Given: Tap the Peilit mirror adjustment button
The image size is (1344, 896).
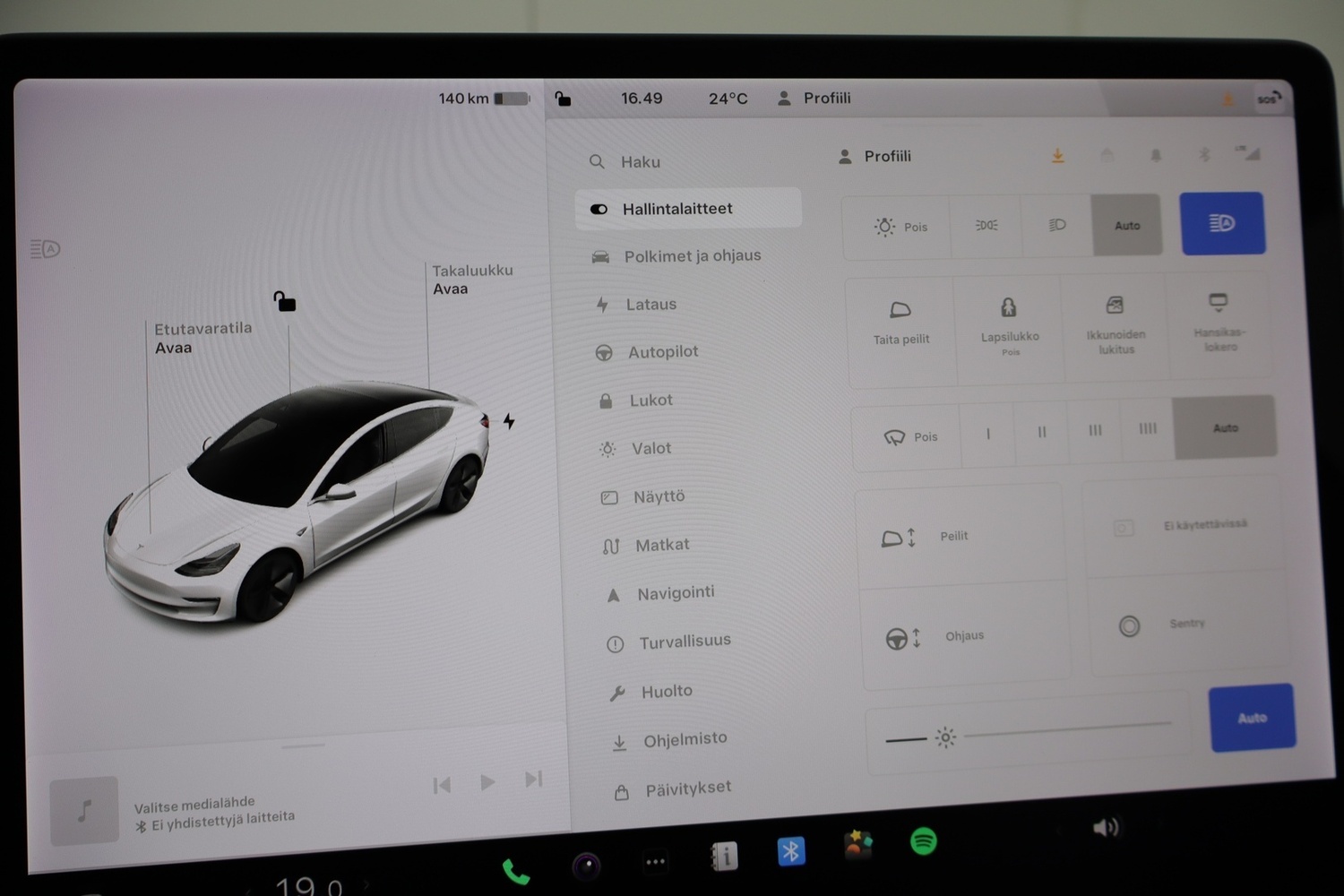Looking at the screenshot, I should (961, 536).
